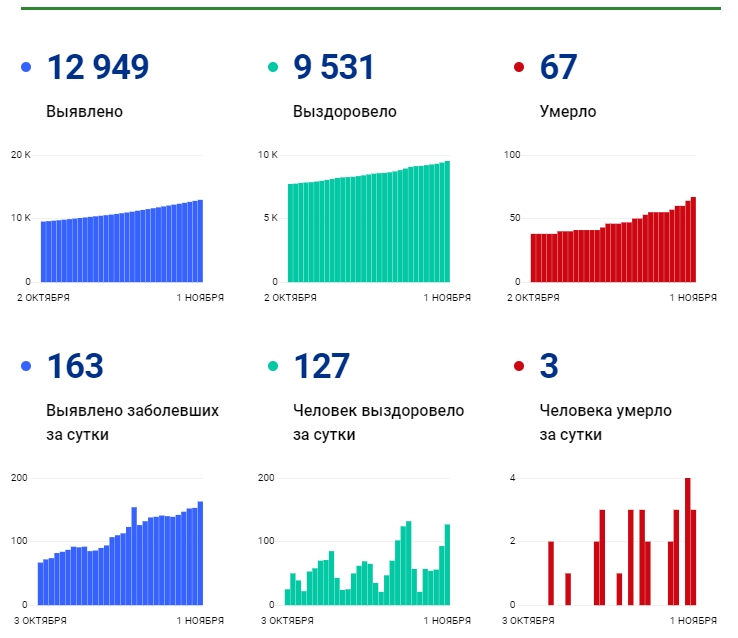The image size is (738, 638).
Task: Click the deaths total 67
Action: pyautogui.click(x=558, y=67)
